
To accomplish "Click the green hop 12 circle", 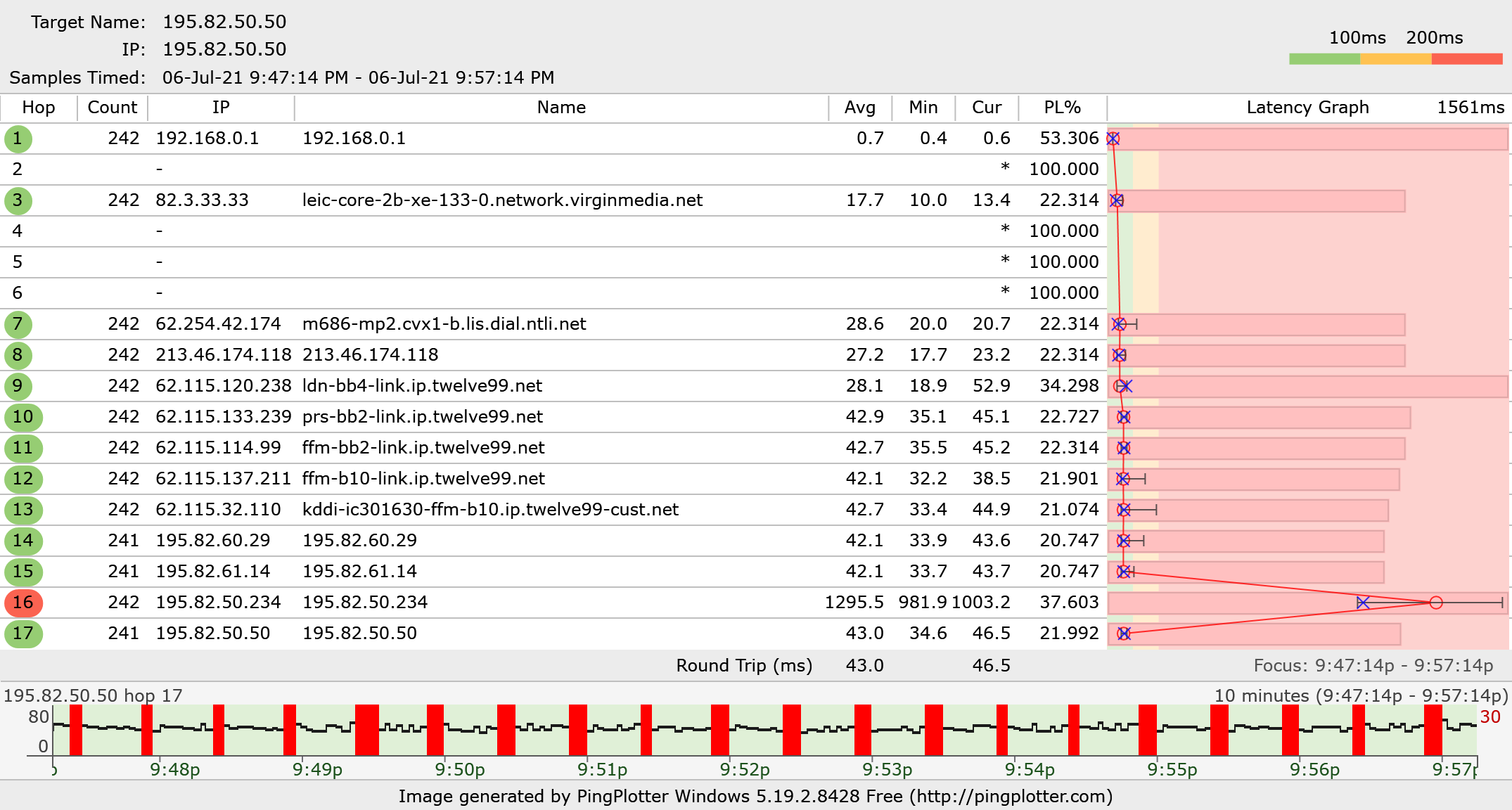I will [23, 479].
